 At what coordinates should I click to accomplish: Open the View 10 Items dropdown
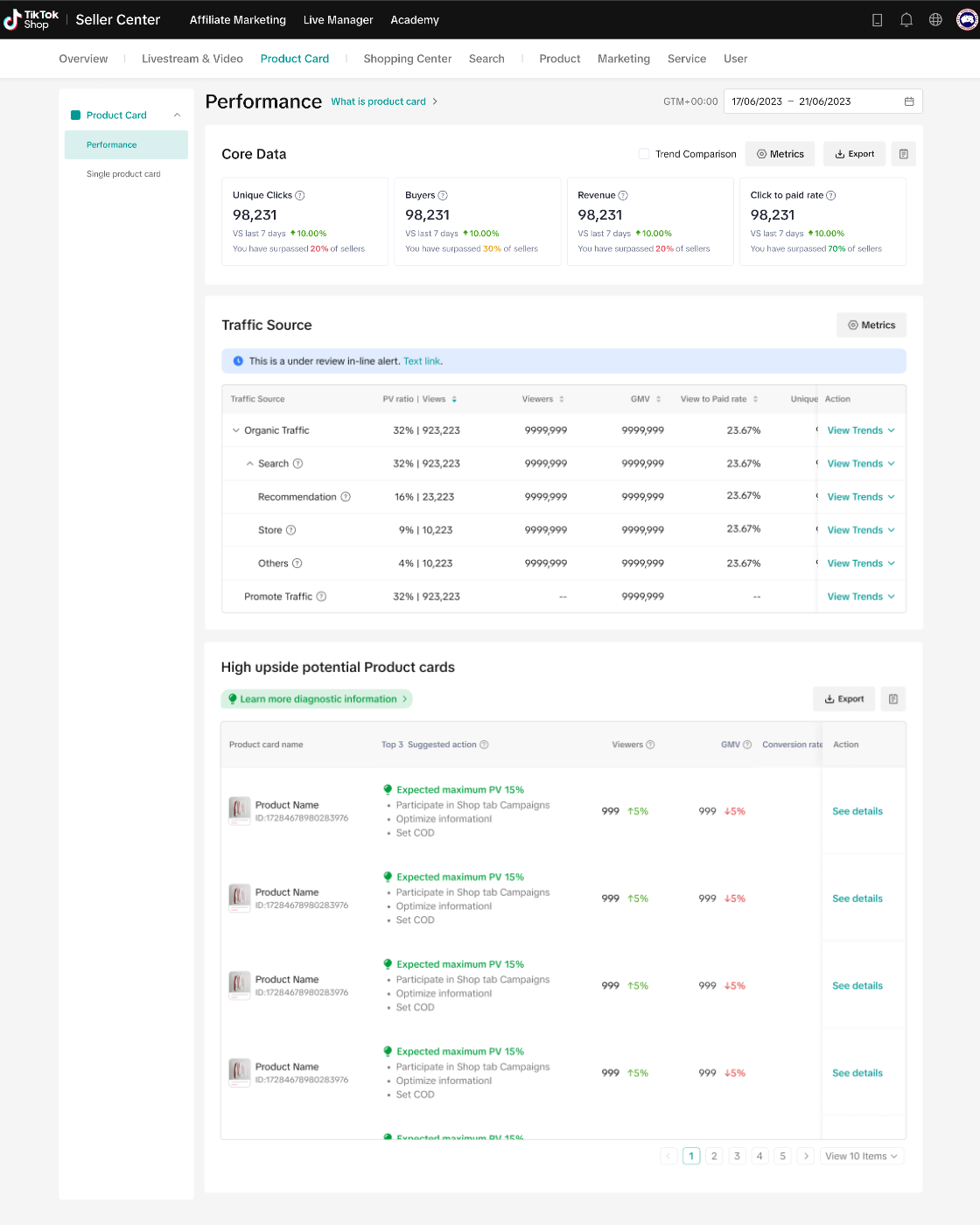click(x=861, y=1156)
